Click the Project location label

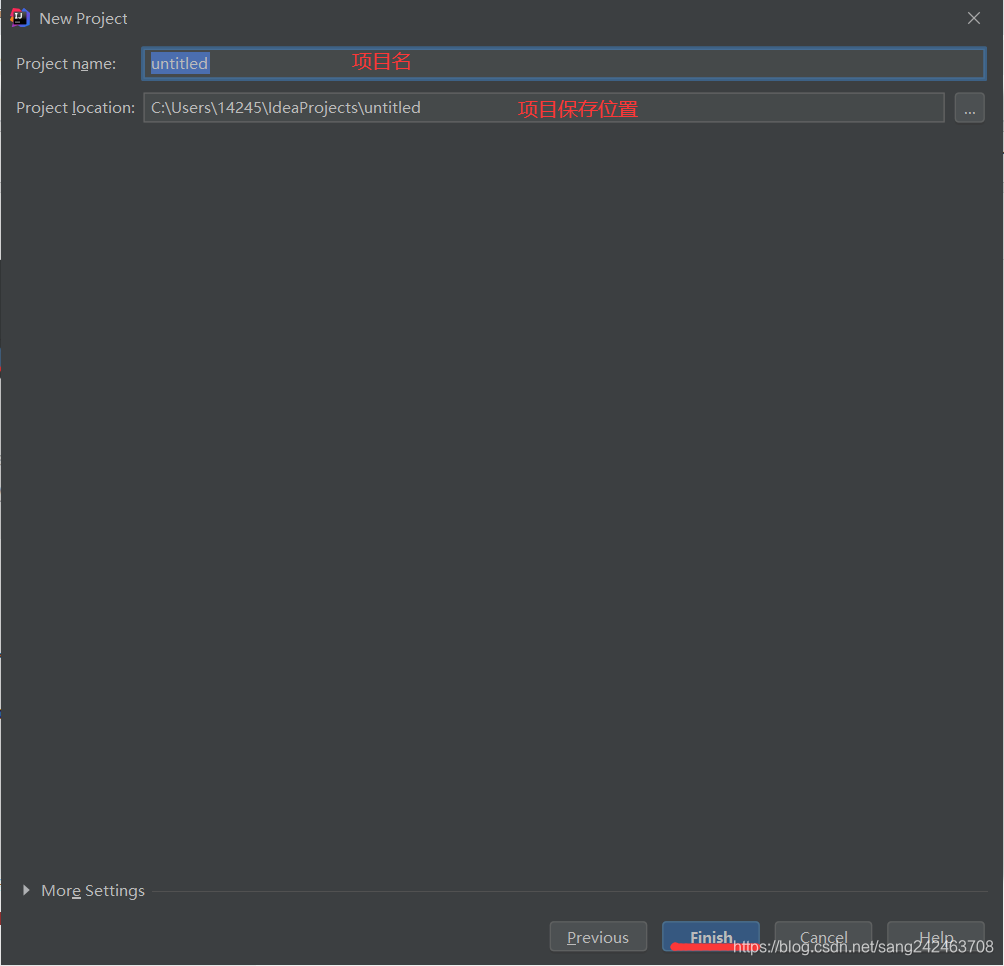(x=76, y=108)
